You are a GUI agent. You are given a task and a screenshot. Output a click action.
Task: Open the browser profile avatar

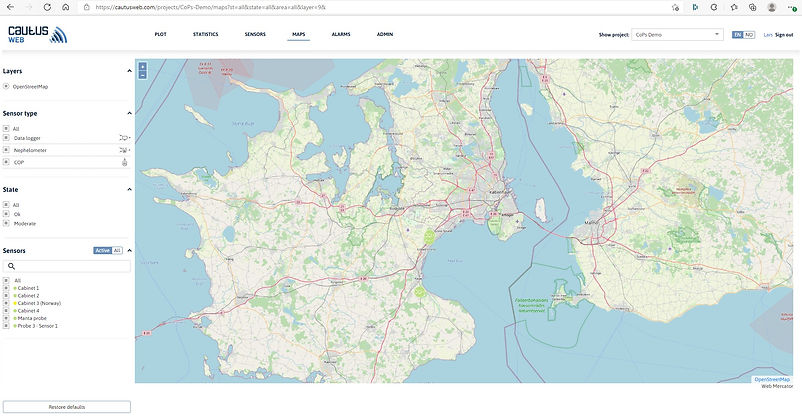(772, 7)
